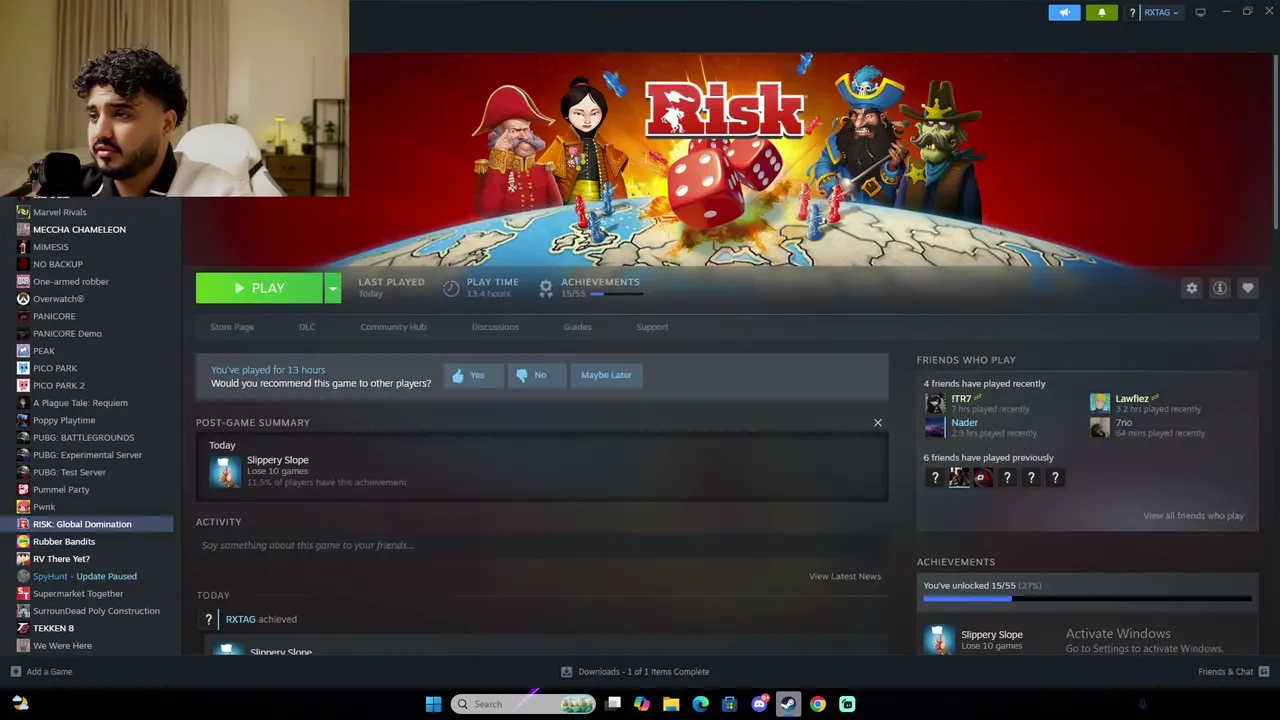The image size is (1280, 720).
Task: Open Discord from the taskbar
Action: (x=759, y=704)
